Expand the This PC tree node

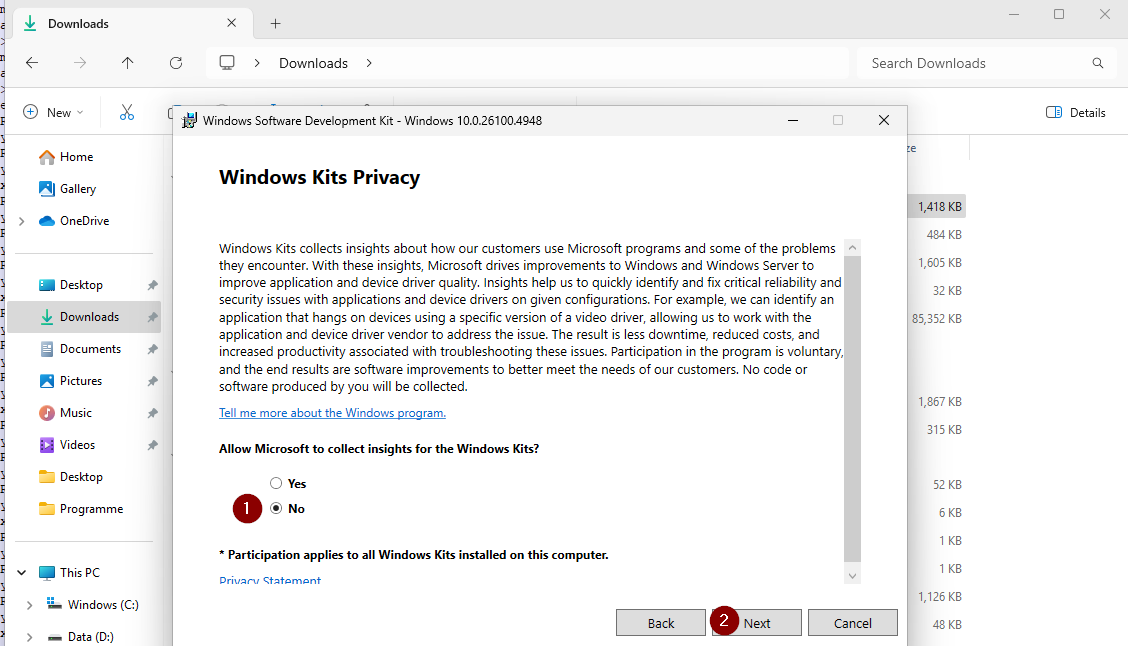(x=21, y=573)
